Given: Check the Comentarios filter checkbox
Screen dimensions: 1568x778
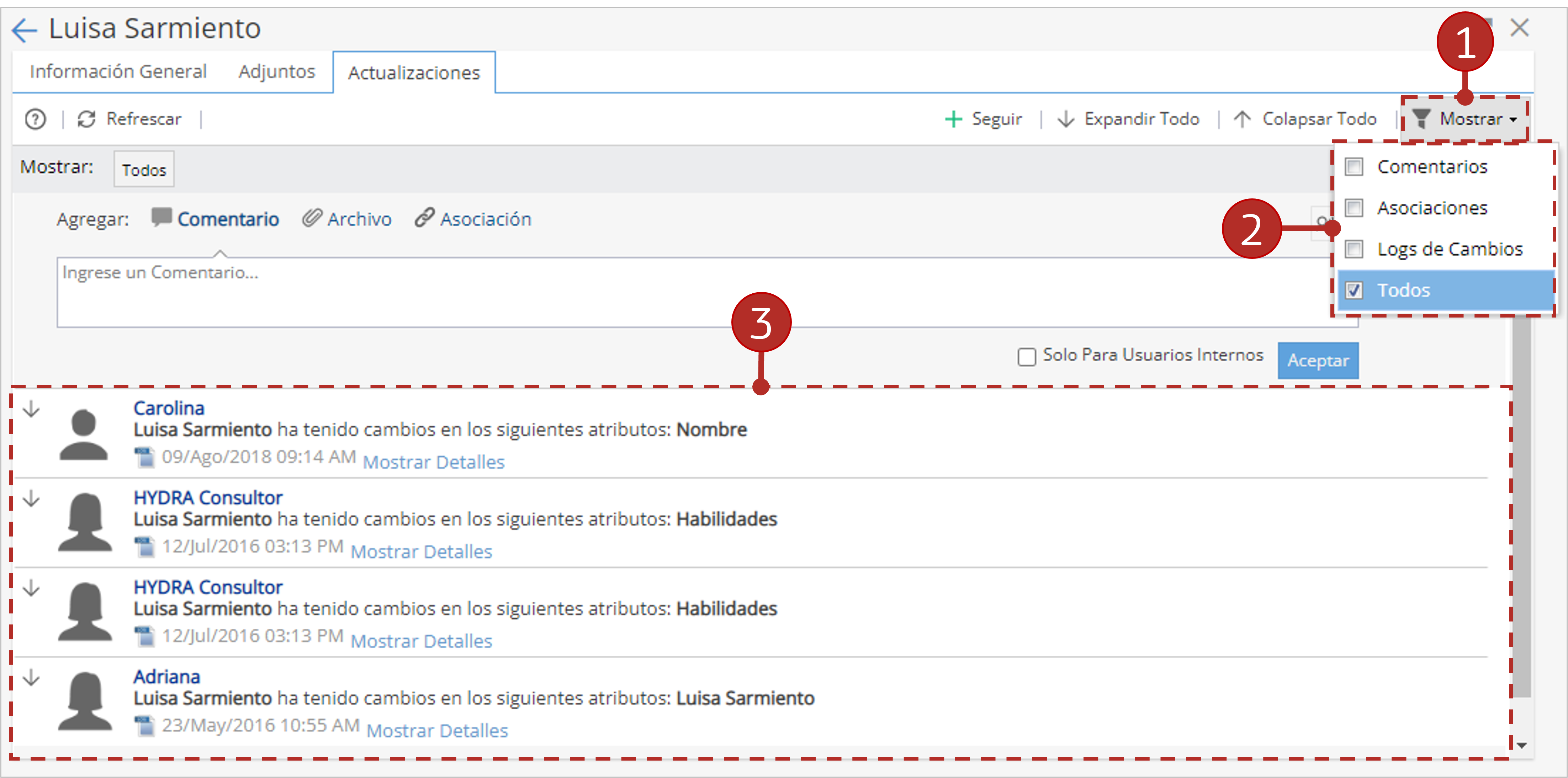Looking at the screenshot, I should click(1354, 167).
